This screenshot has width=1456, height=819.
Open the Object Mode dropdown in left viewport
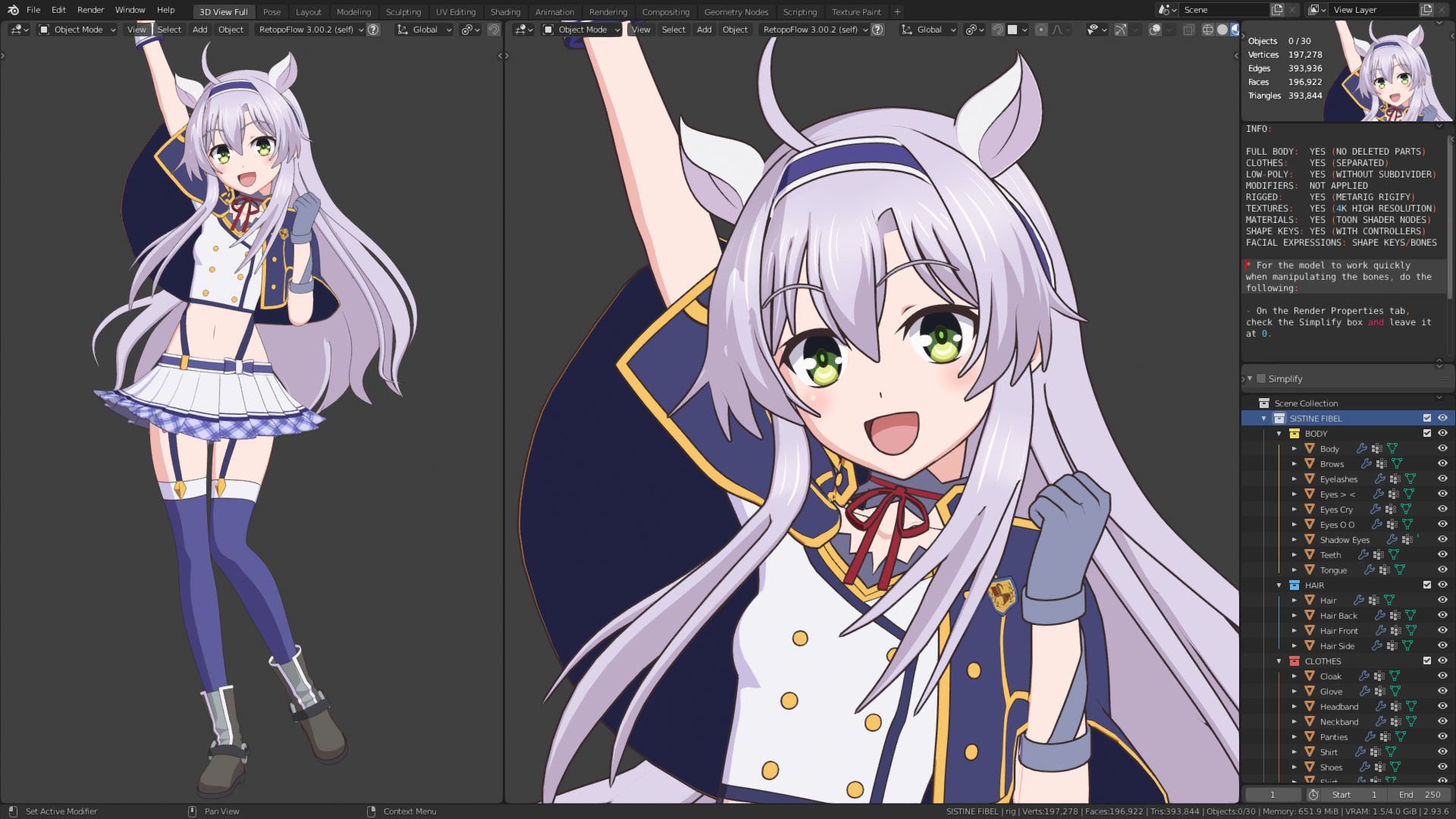point(77,30)
